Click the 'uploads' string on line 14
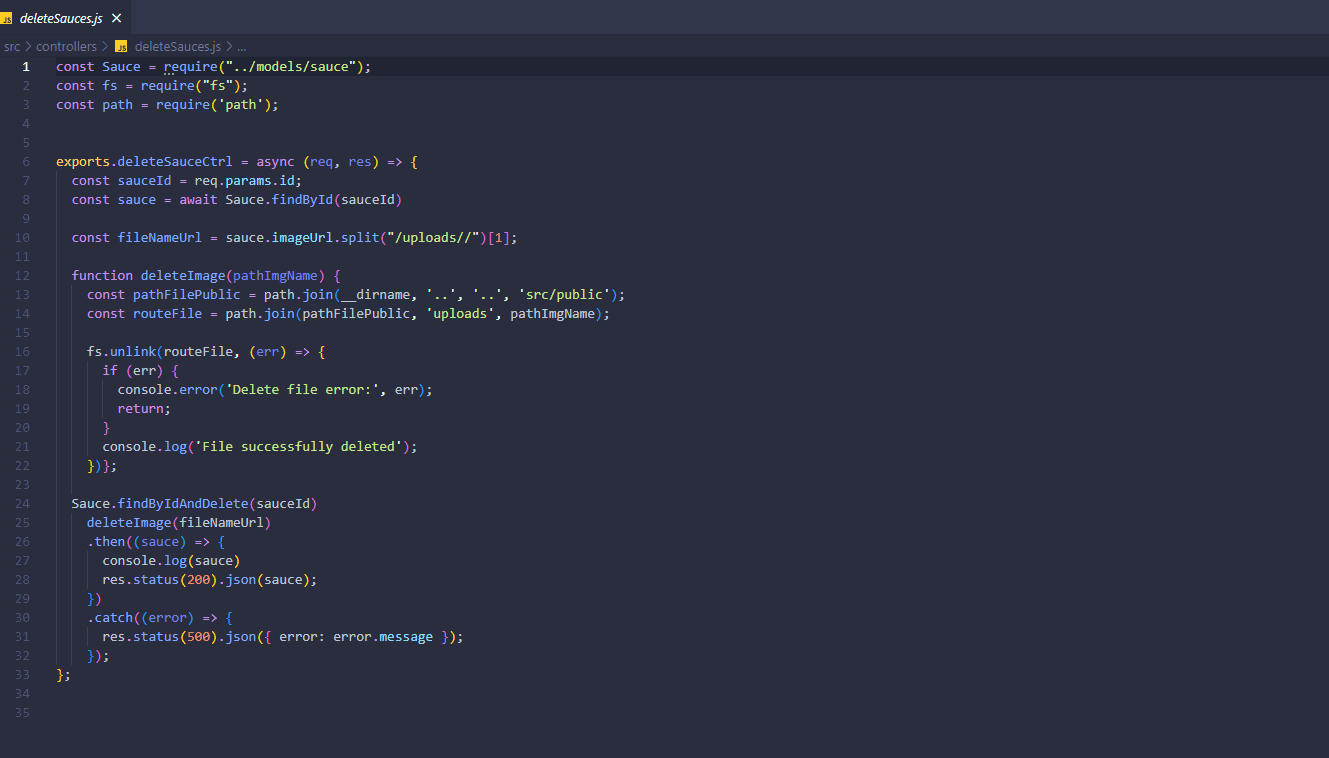1329x758 pixels. (460, 313)
